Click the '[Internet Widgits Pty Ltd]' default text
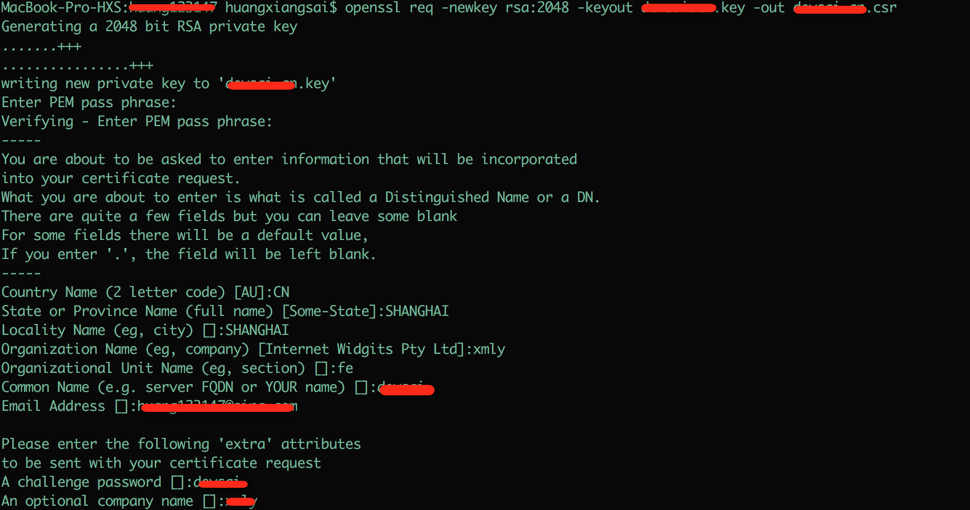Screen dimensions: 970x510 361,349
